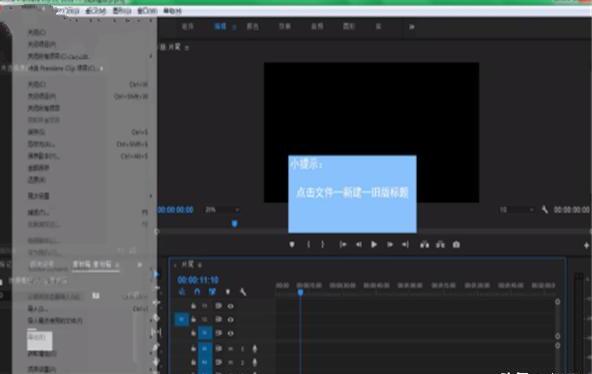
Task: Click the timeline playhead handle
Action: 301,292
